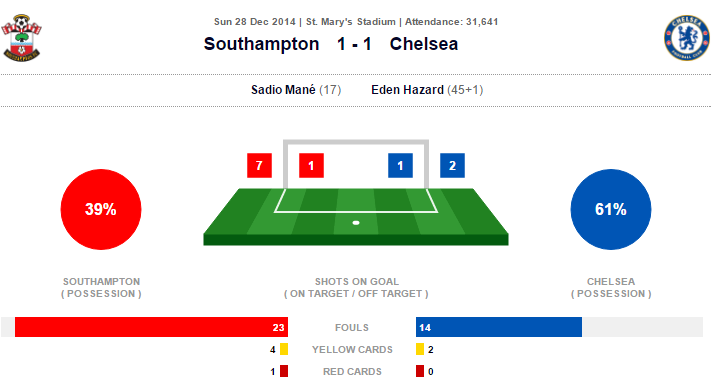
Task: Click Chelsea's yellow card icon
Action: pyautogui.click(x=420, y=349)
